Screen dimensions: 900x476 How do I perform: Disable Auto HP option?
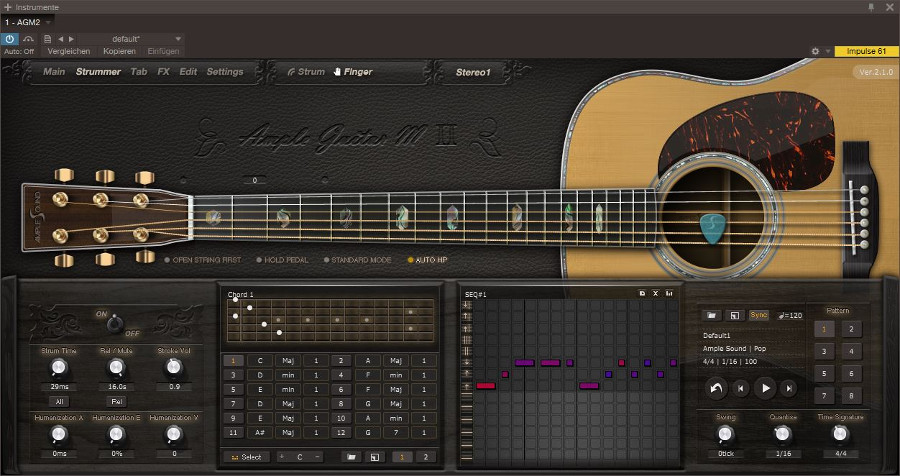click(x=427, y=260)
